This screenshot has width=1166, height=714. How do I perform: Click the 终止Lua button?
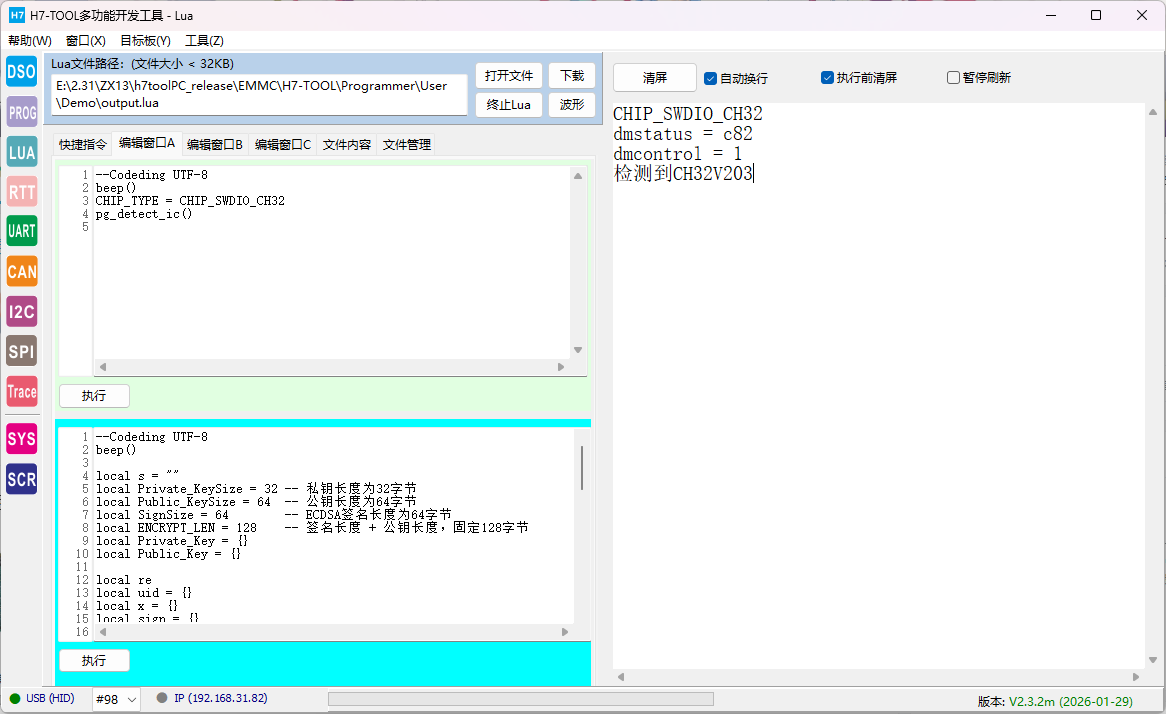509,105
